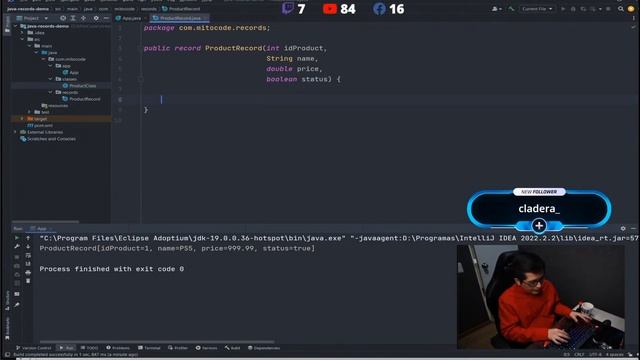Click the Project vertical tool window button
Image resolution: width=640 pixels, height=360 pixels.
click(x=7, y=25)
